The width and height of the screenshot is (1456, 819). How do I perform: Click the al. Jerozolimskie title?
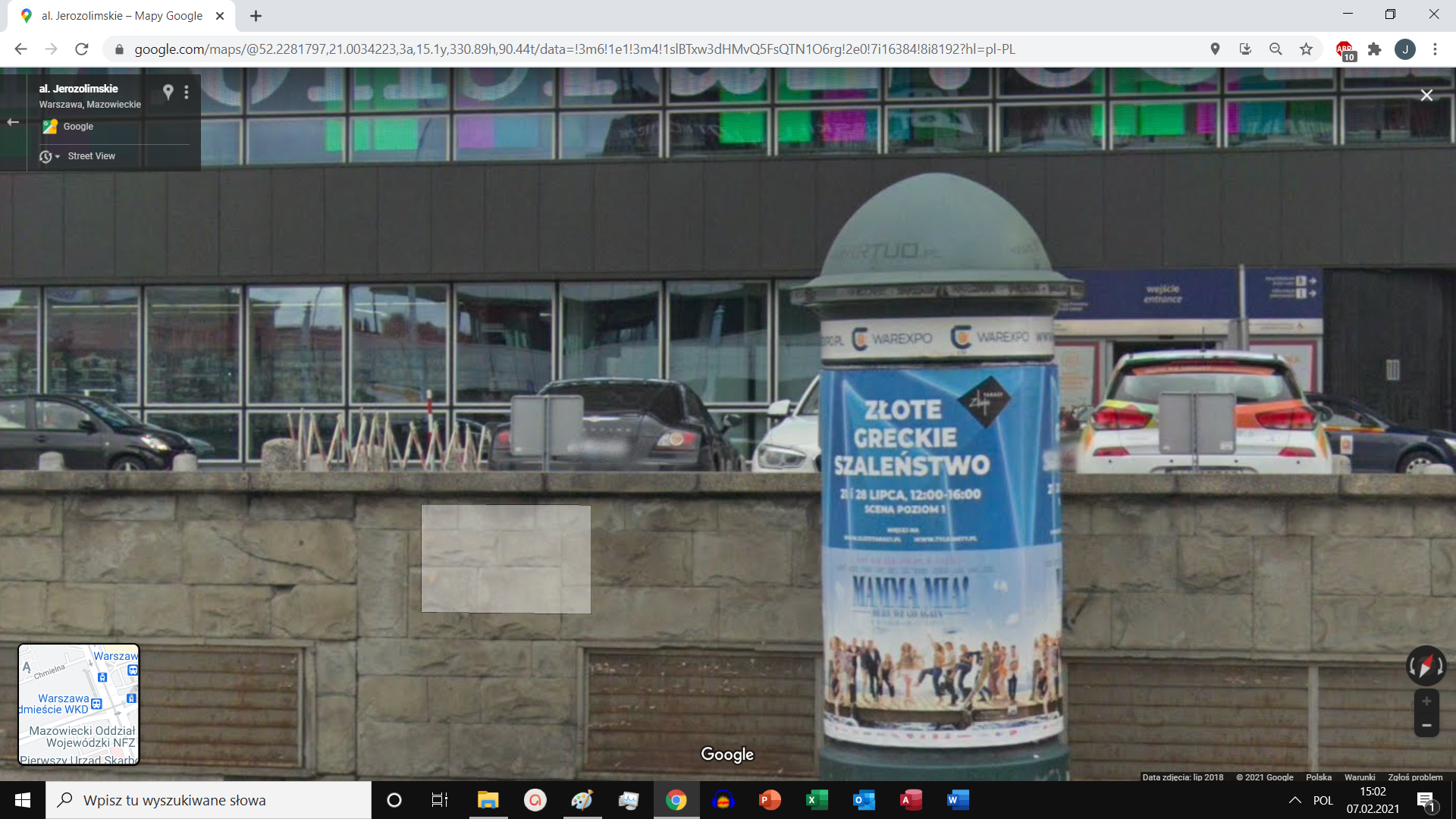(79, 89)
